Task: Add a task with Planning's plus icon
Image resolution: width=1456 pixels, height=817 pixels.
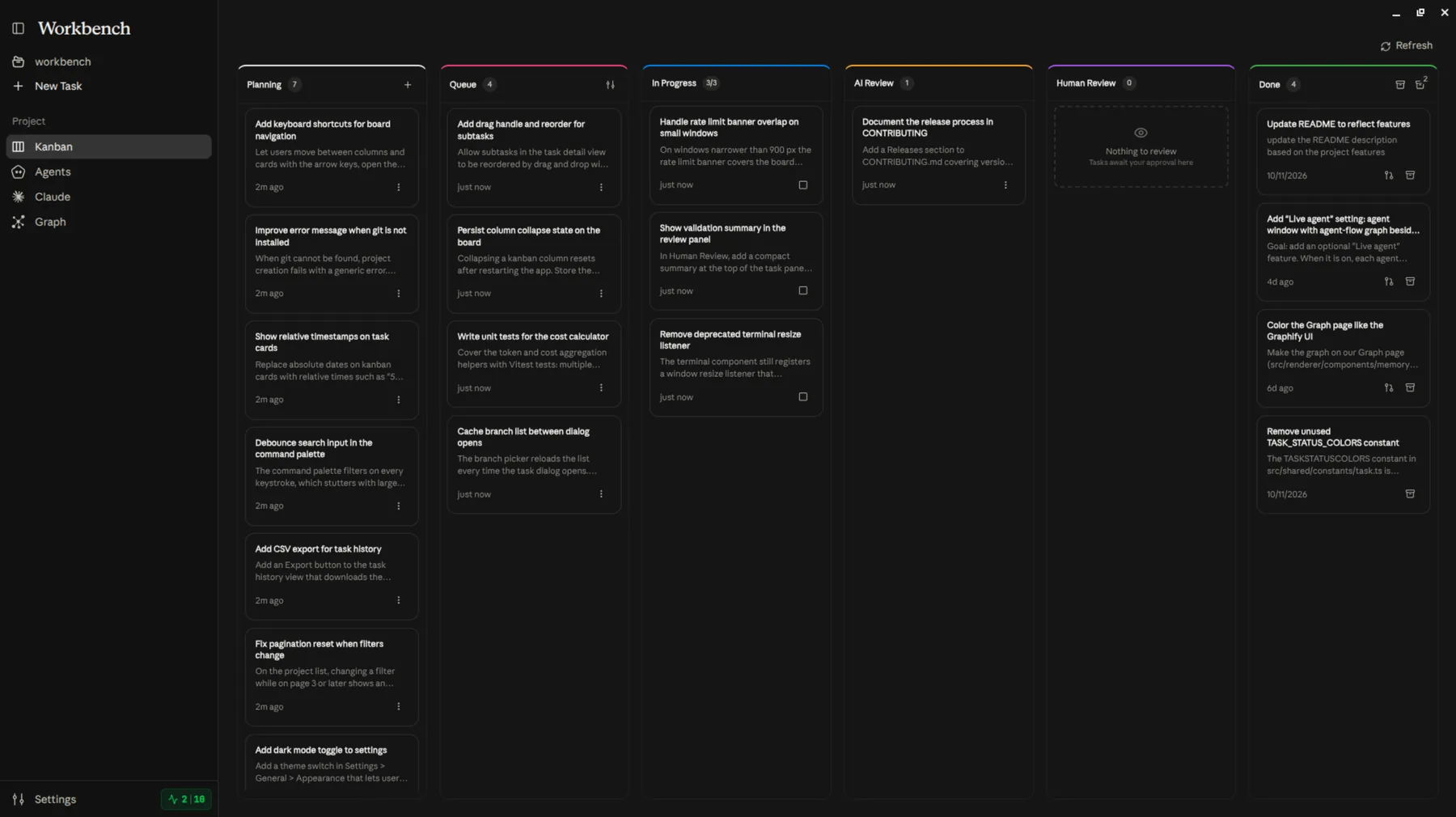Action: (408, 85)
